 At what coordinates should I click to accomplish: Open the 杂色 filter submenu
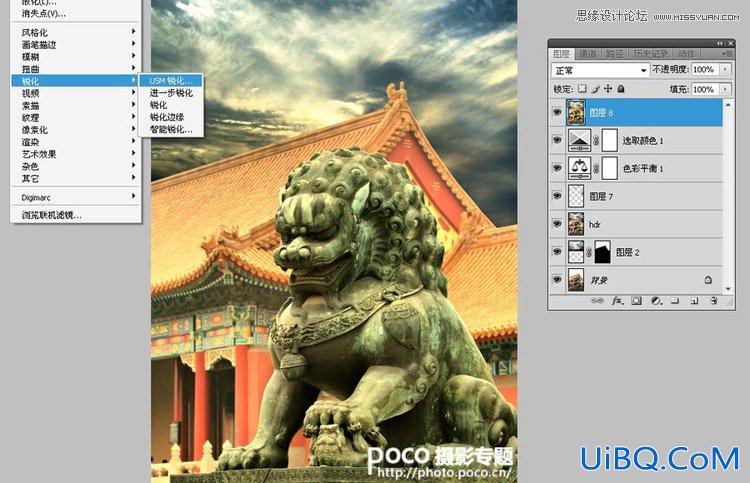(x=76, y=166)
